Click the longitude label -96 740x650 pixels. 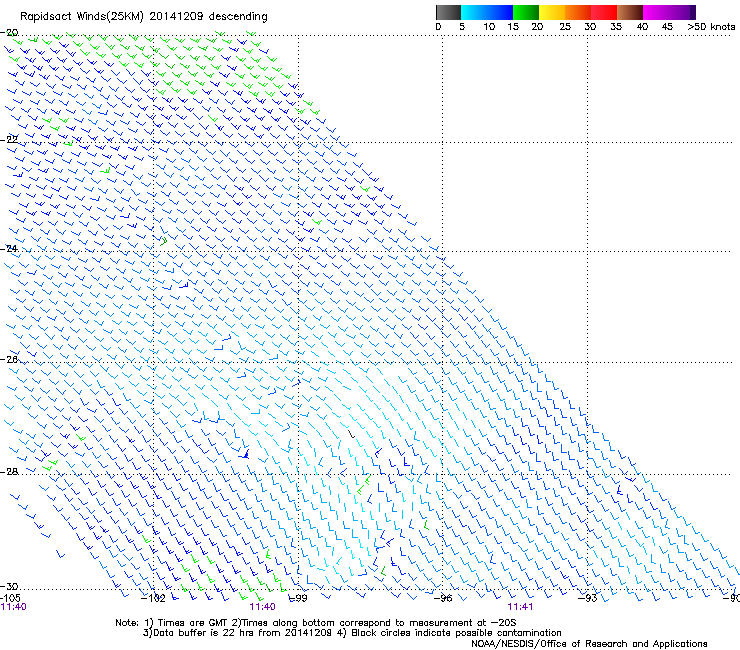click(443, 598)
